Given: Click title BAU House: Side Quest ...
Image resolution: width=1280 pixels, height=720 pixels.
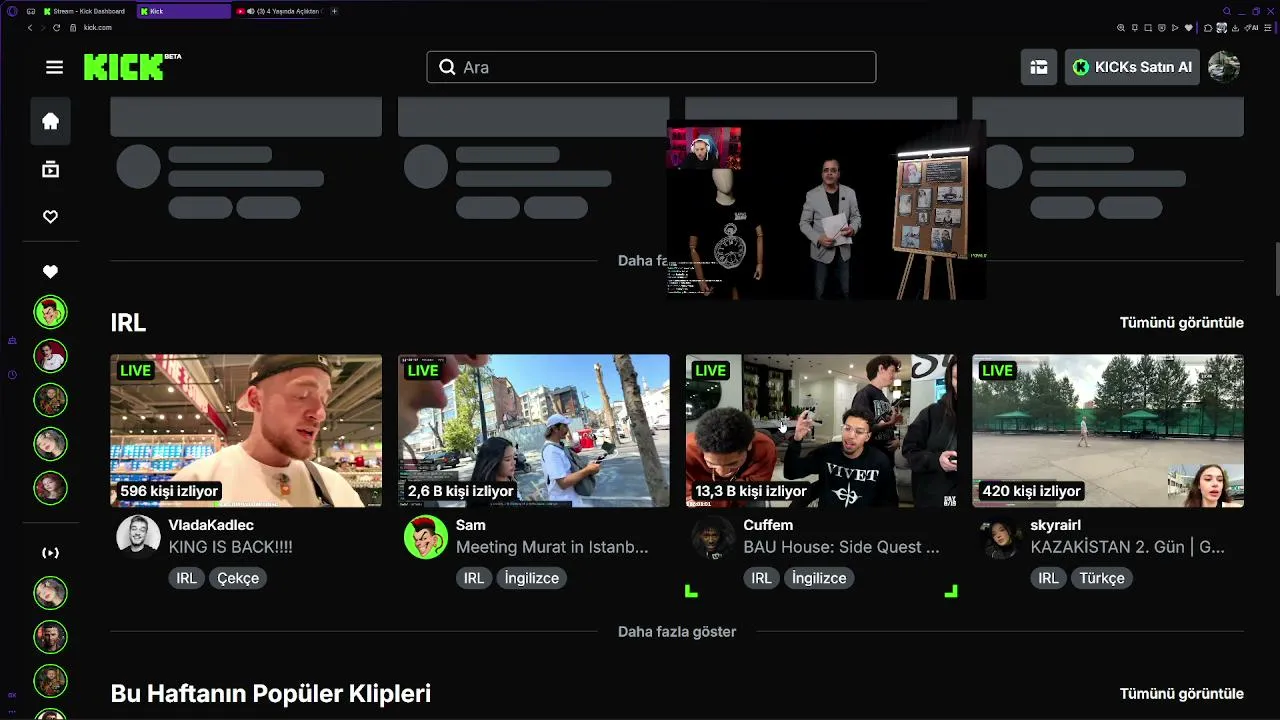Looking at the screenshot, I should pyautogui.click(x=841, y=547).
